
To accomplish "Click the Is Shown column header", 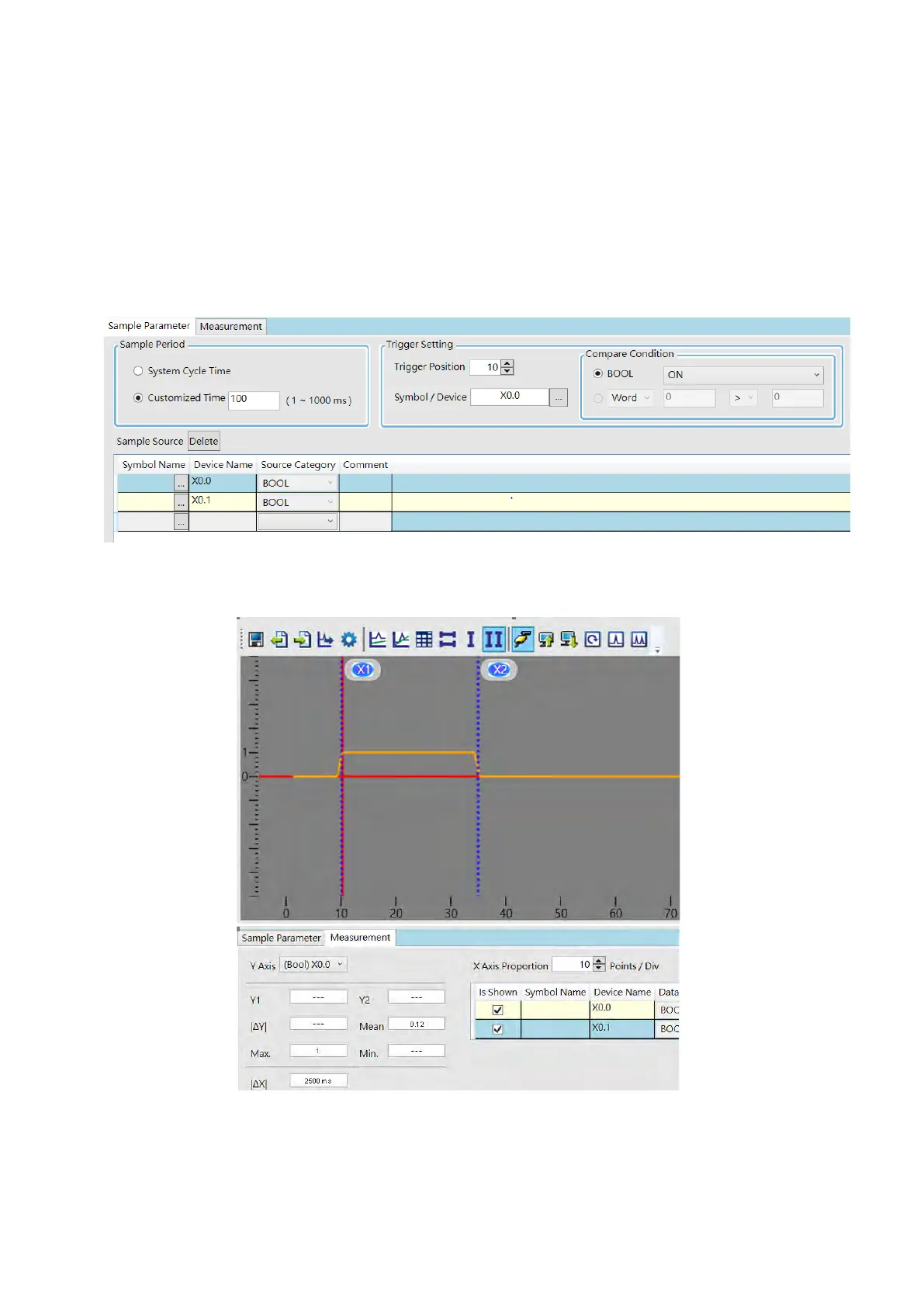I will click(x=497, y=992).
